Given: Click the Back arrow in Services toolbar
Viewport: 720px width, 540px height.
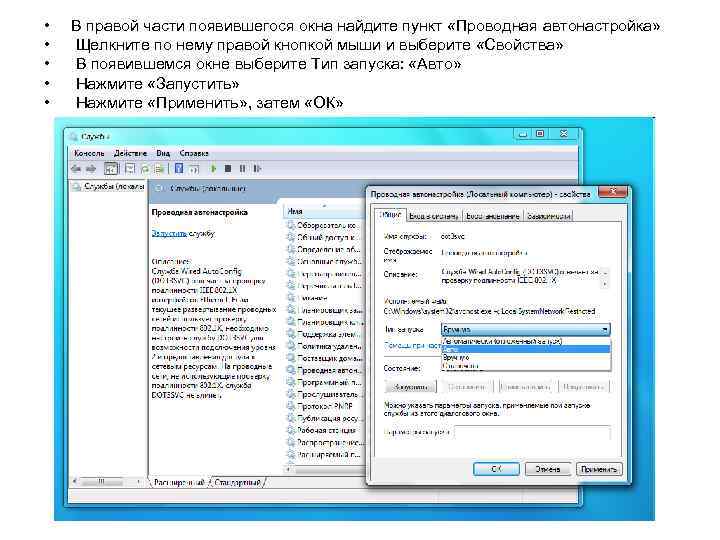Looking at the screenshot, I should coord(76,169).
